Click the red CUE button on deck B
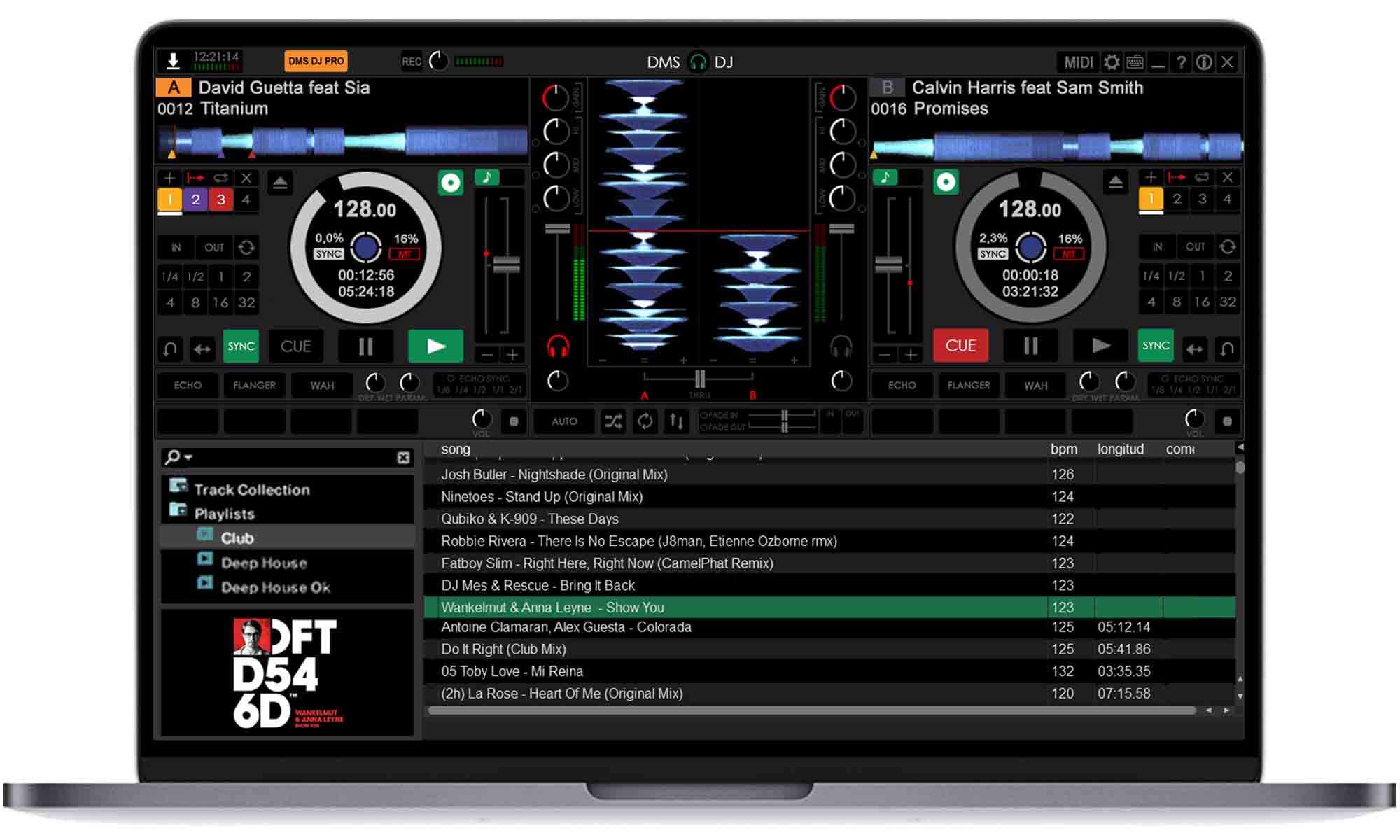1400x840 pixels. 960,346
